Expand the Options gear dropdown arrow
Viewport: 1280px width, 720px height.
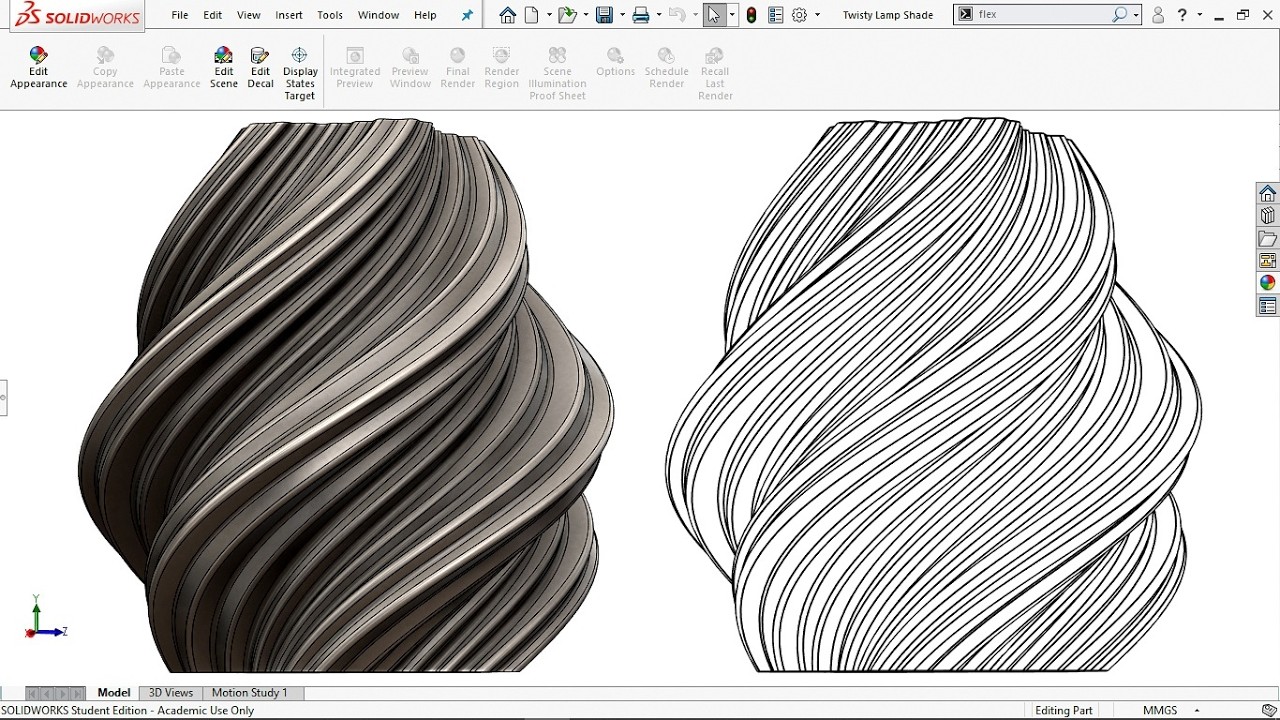[x=817, y=15]
